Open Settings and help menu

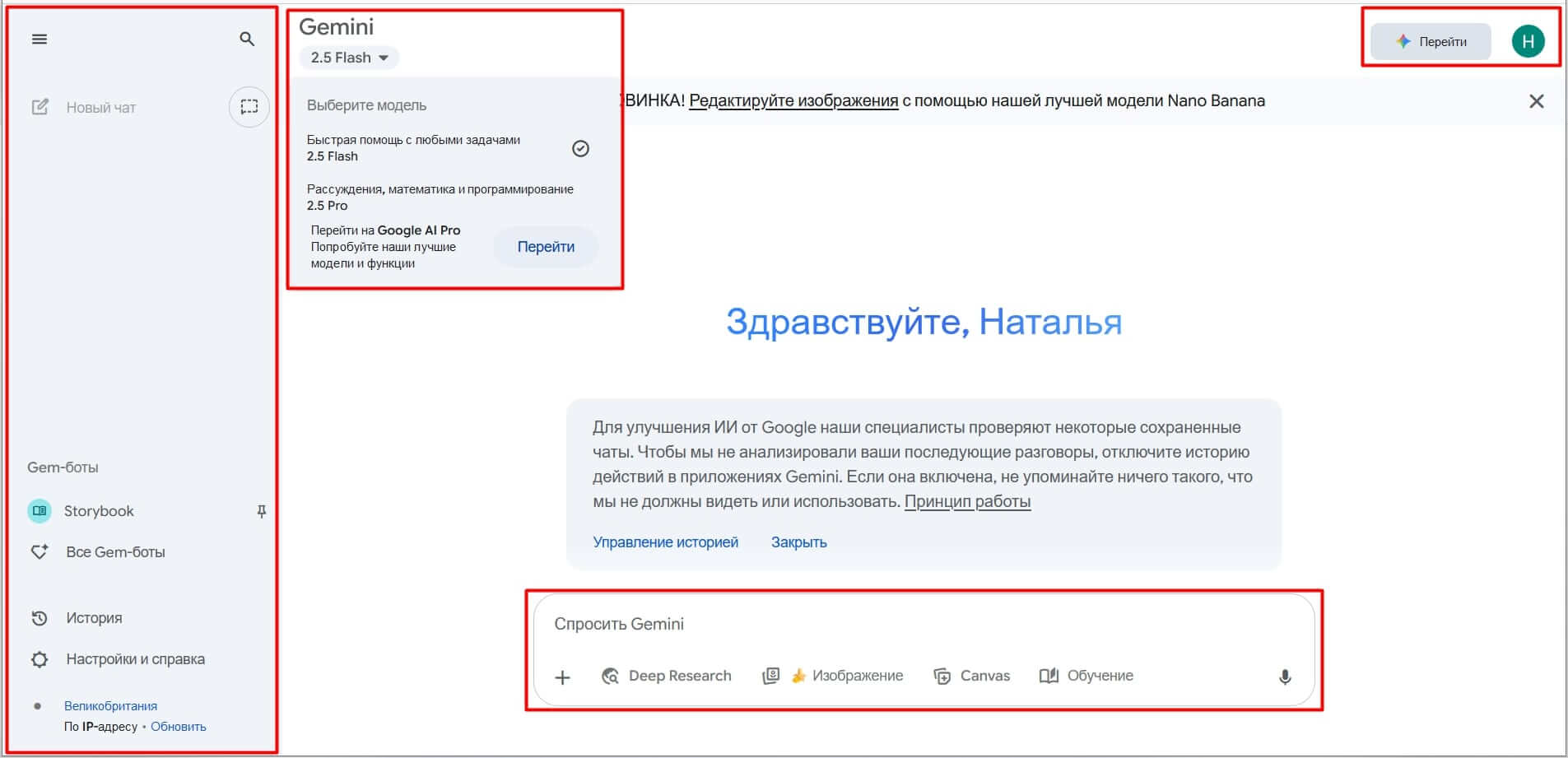coord(118,659)
